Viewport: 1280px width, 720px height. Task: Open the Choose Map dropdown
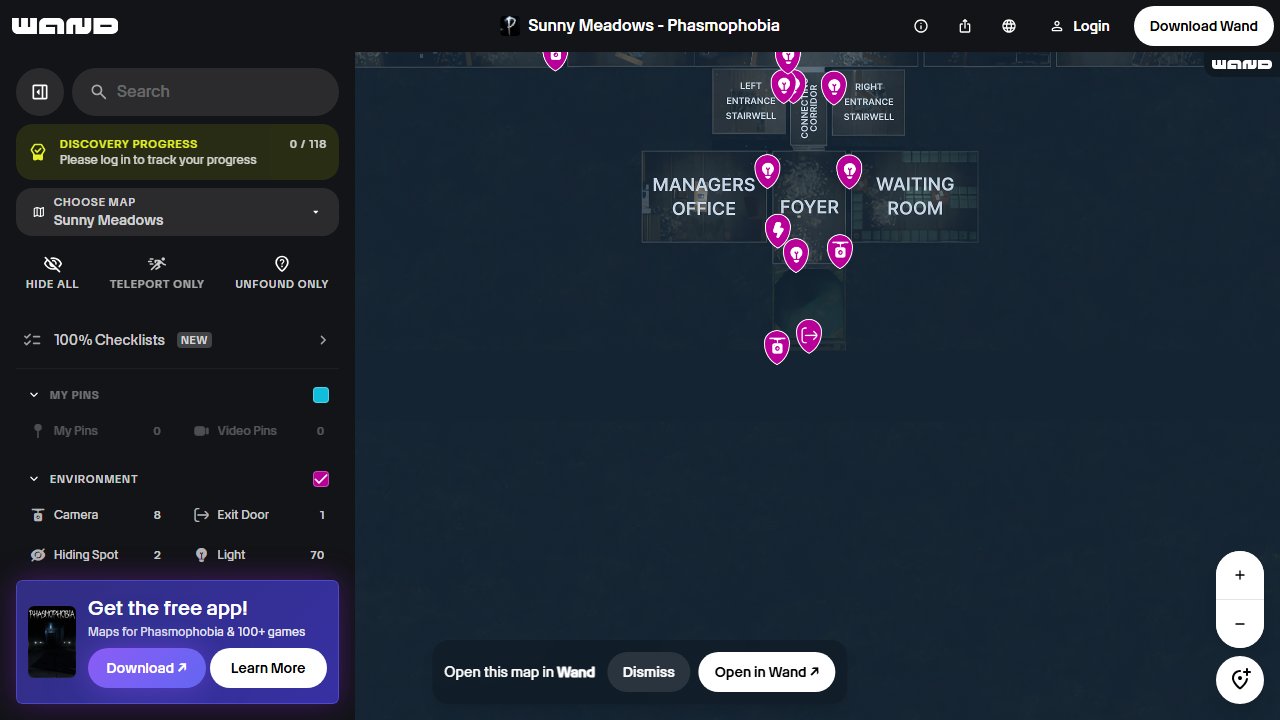click(x=177, y=211)
